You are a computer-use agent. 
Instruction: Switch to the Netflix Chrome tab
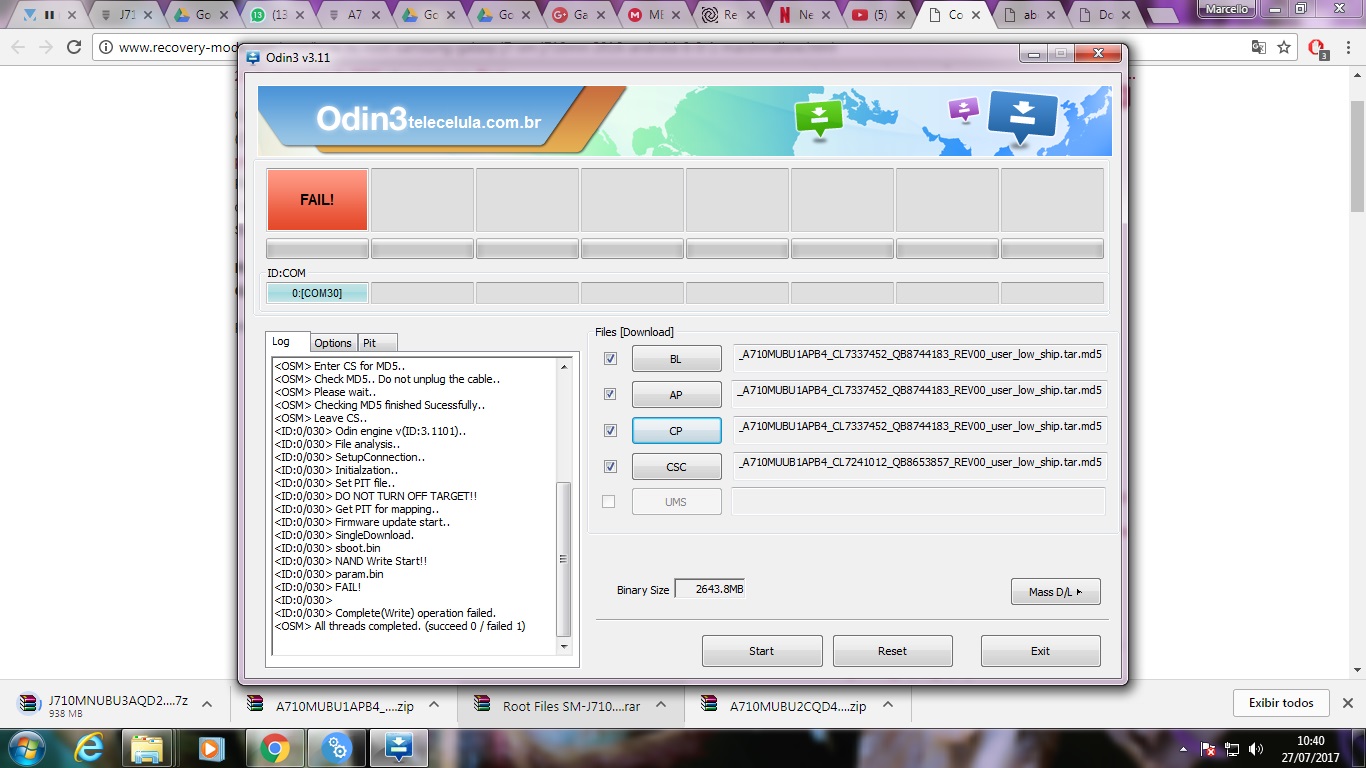click(804, 15)
